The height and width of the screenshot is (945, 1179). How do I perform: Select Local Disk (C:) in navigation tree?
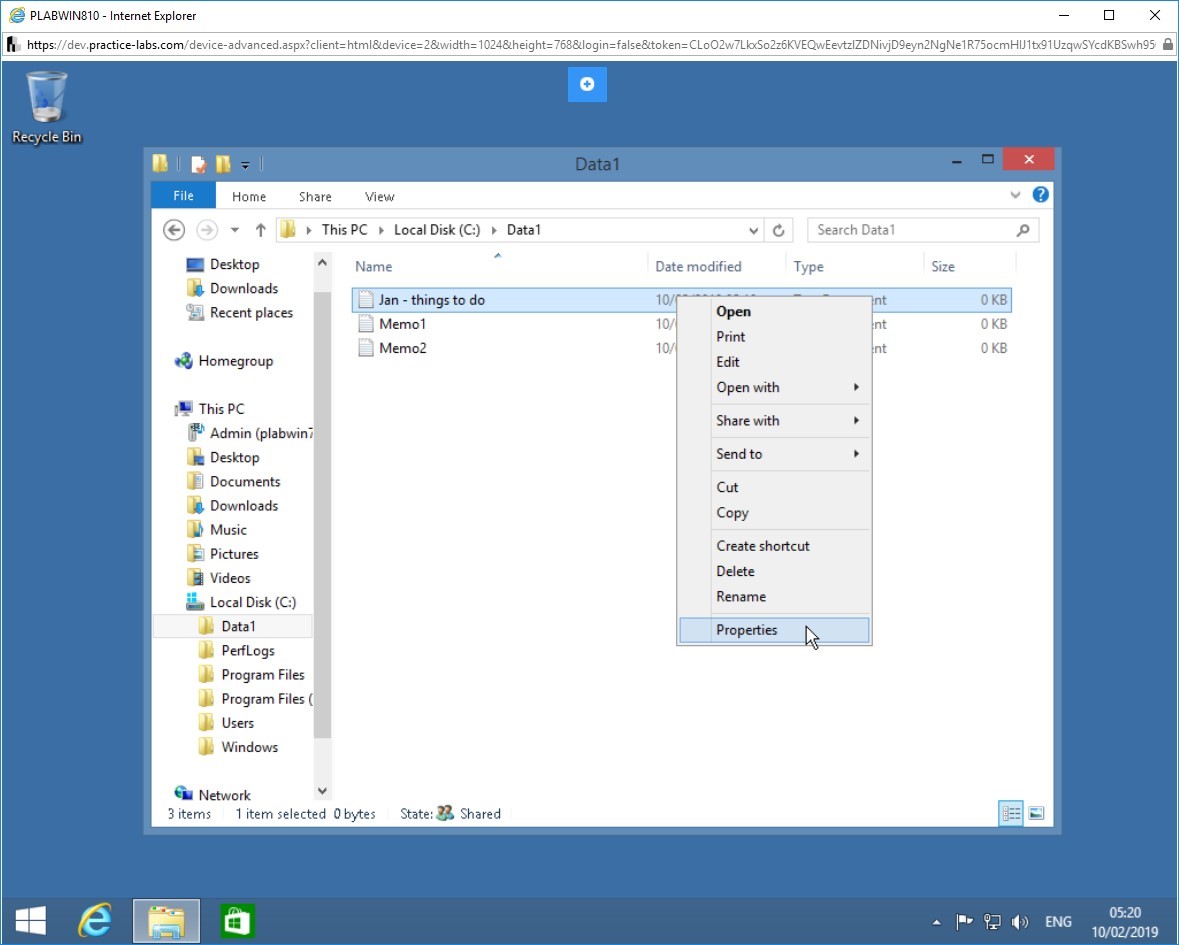click(241, 602)
